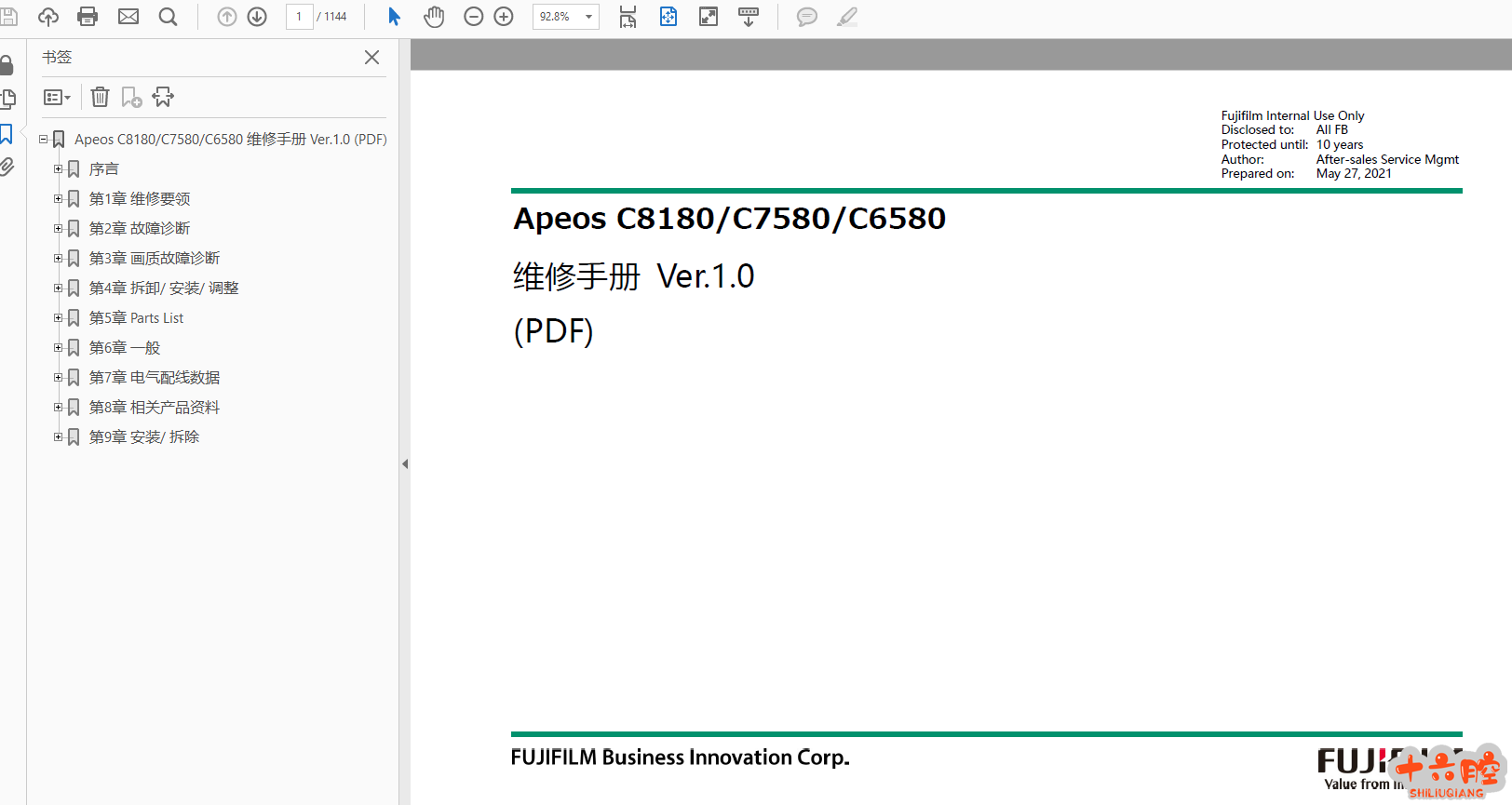This screenshot has width=1512, height=805.
Task: Click the Print icon in toolbar
Action: pyautogui.click(x=88, y=17)
